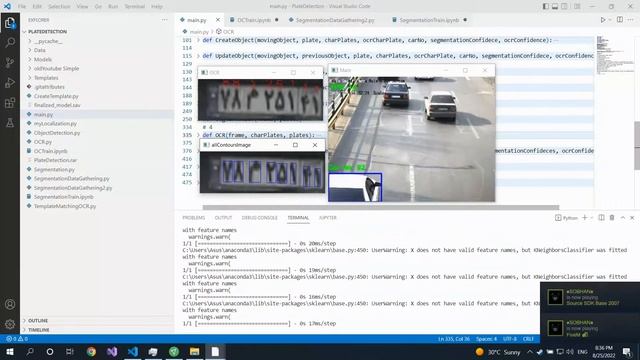This screenshot has width=640, height=360.
Task: Switch to the Problems panel tab
Action: pyautogui.click(x=193, y=218)
